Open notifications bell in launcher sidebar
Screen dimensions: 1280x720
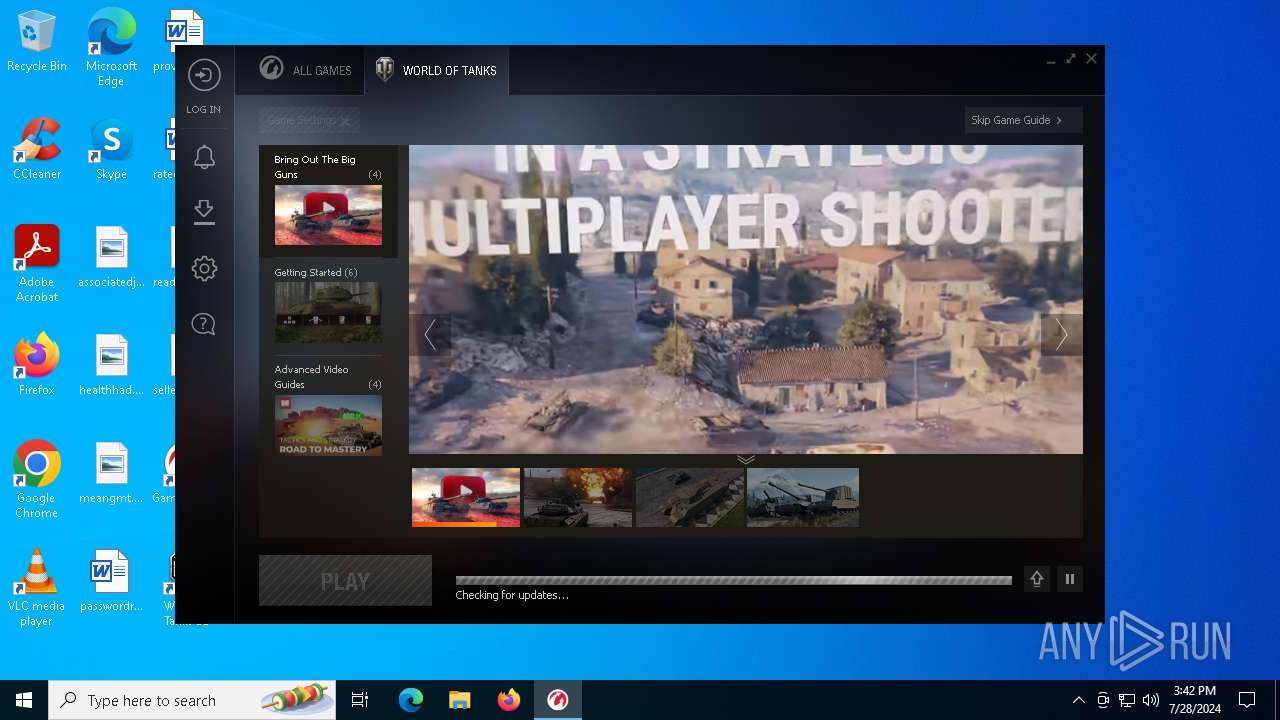click(204, 157)
